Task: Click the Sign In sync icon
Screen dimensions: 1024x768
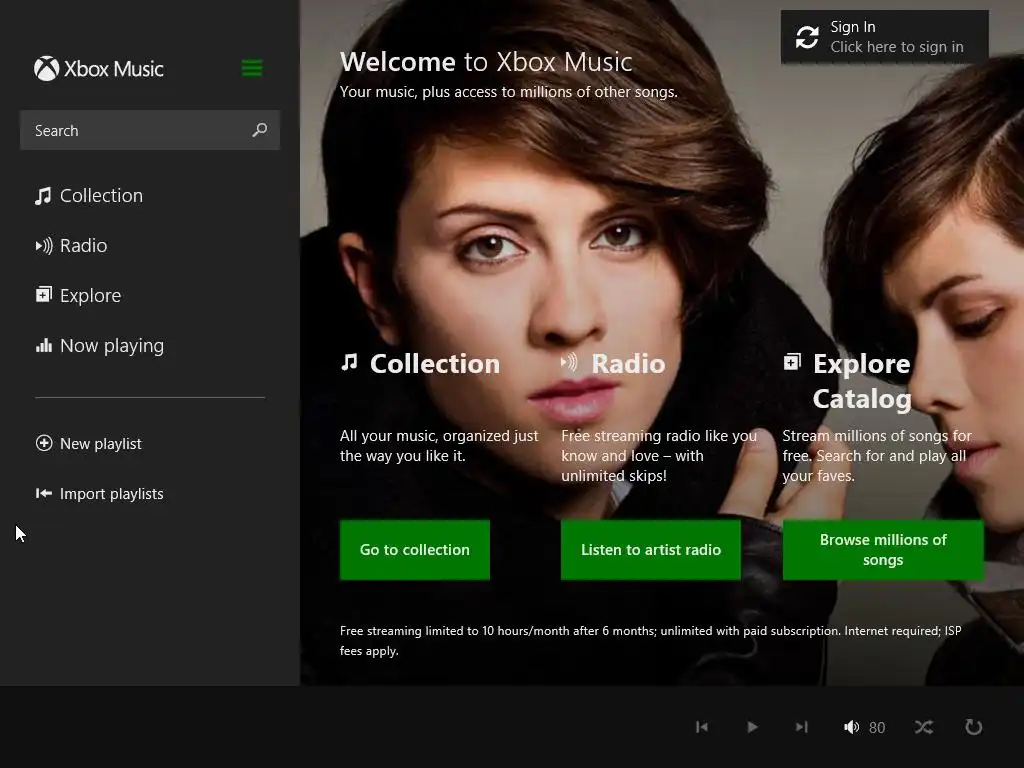Action: pyautogui.click(x=807, y=37)
